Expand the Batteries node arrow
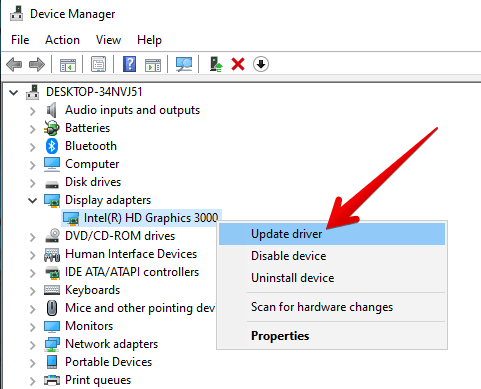The image size is (481, 389). pos(32,129)
